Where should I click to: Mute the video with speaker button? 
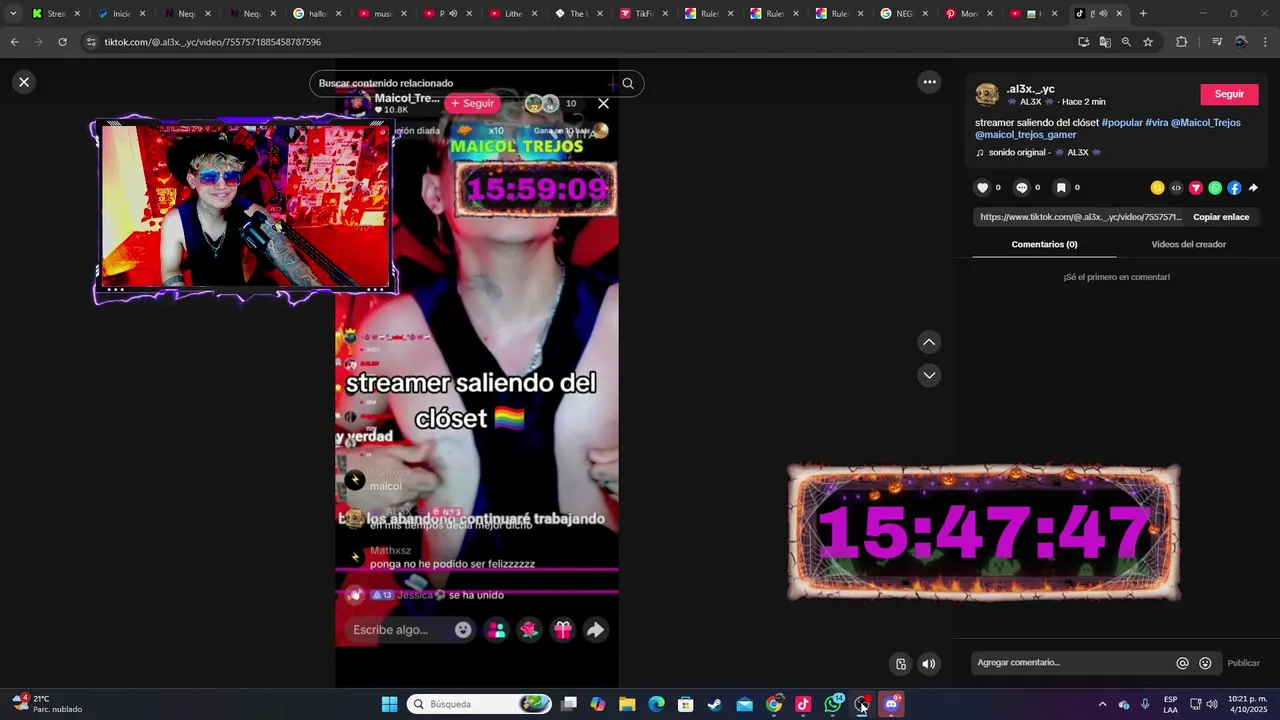[x=929, y=664]
